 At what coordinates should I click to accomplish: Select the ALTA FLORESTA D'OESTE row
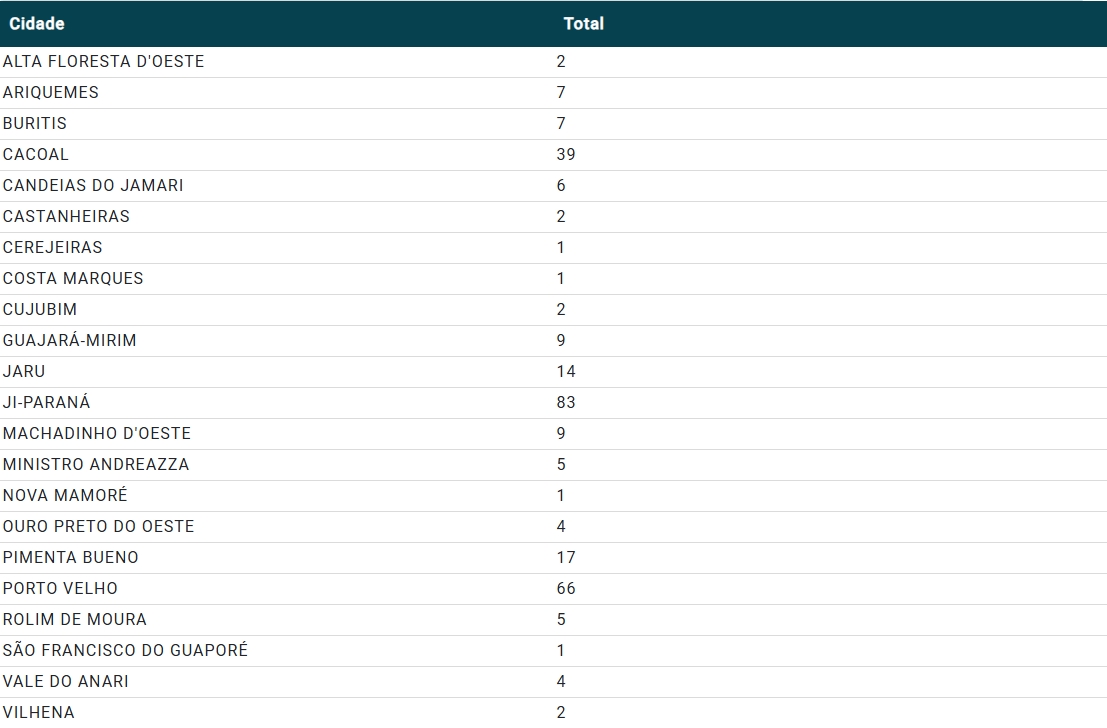tap(104, 62)
